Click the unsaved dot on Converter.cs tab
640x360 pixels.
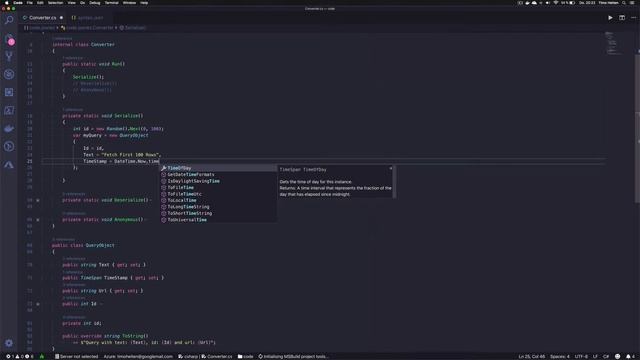(62, 18)
